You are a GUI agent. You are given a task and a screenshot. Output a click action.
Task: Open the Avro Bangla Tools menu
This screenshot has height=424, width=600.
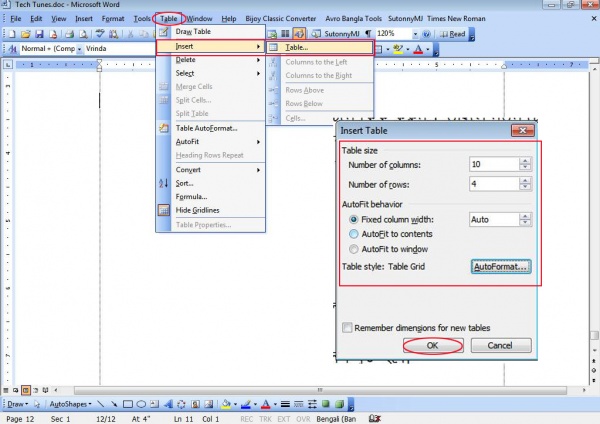(353, 18)
